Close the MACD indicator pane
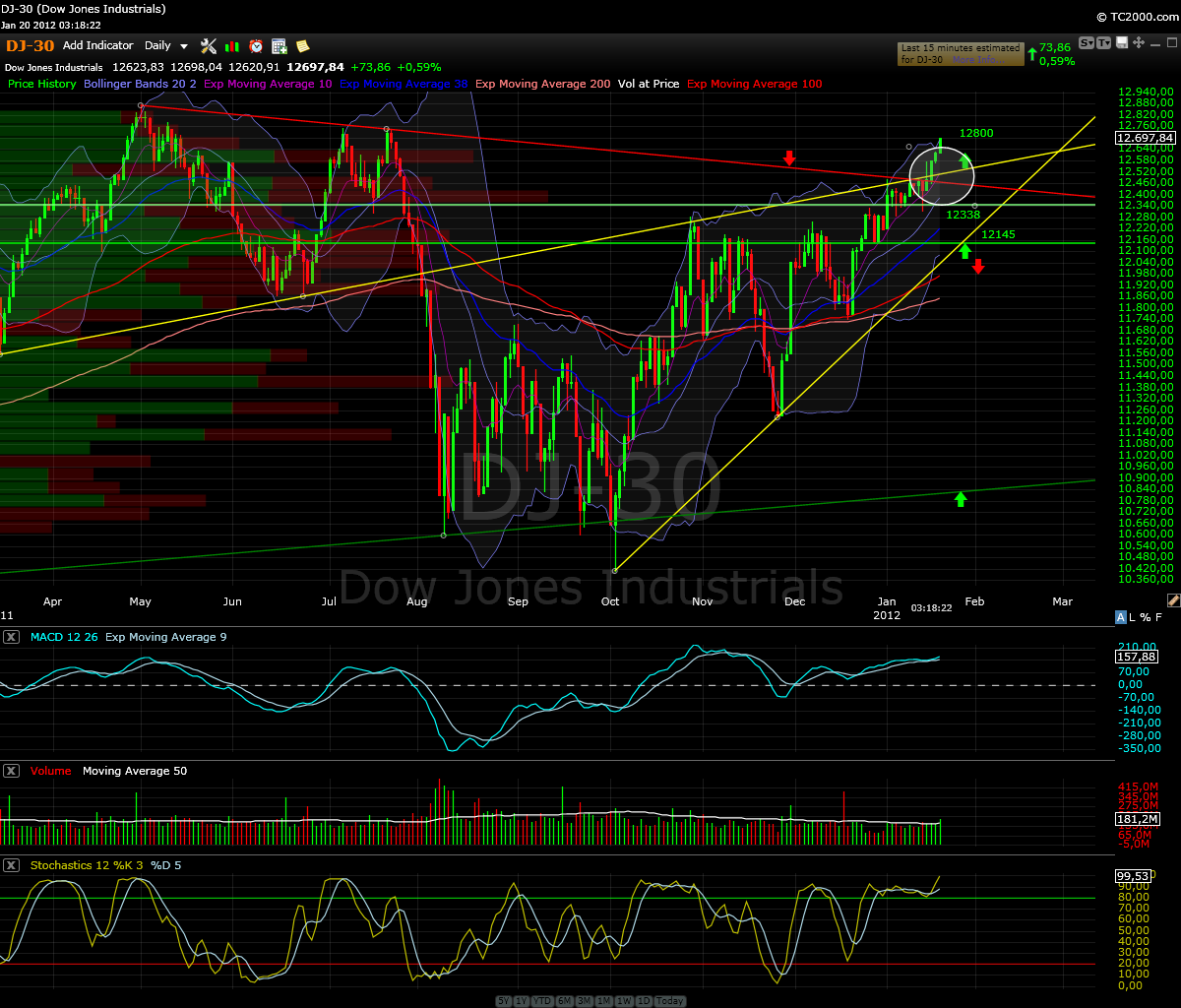This screenshot has height=1008, width=1181. click(x=11, y=637)
